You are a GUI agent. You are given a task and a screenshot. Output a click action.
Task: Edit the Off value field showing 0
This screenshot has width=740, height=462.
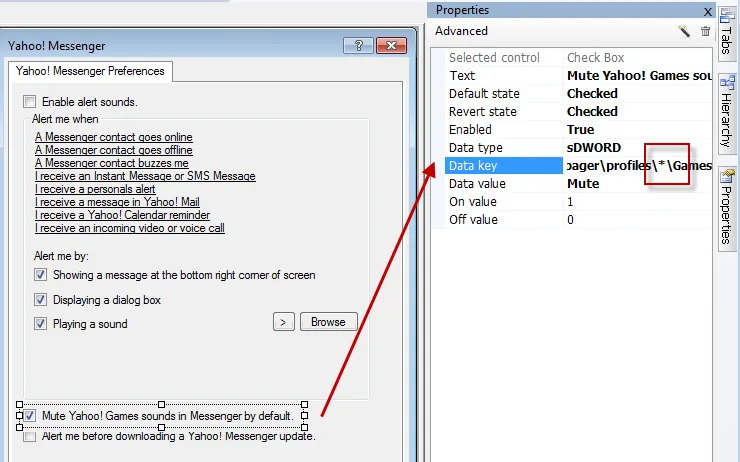[x=639, y=219]
